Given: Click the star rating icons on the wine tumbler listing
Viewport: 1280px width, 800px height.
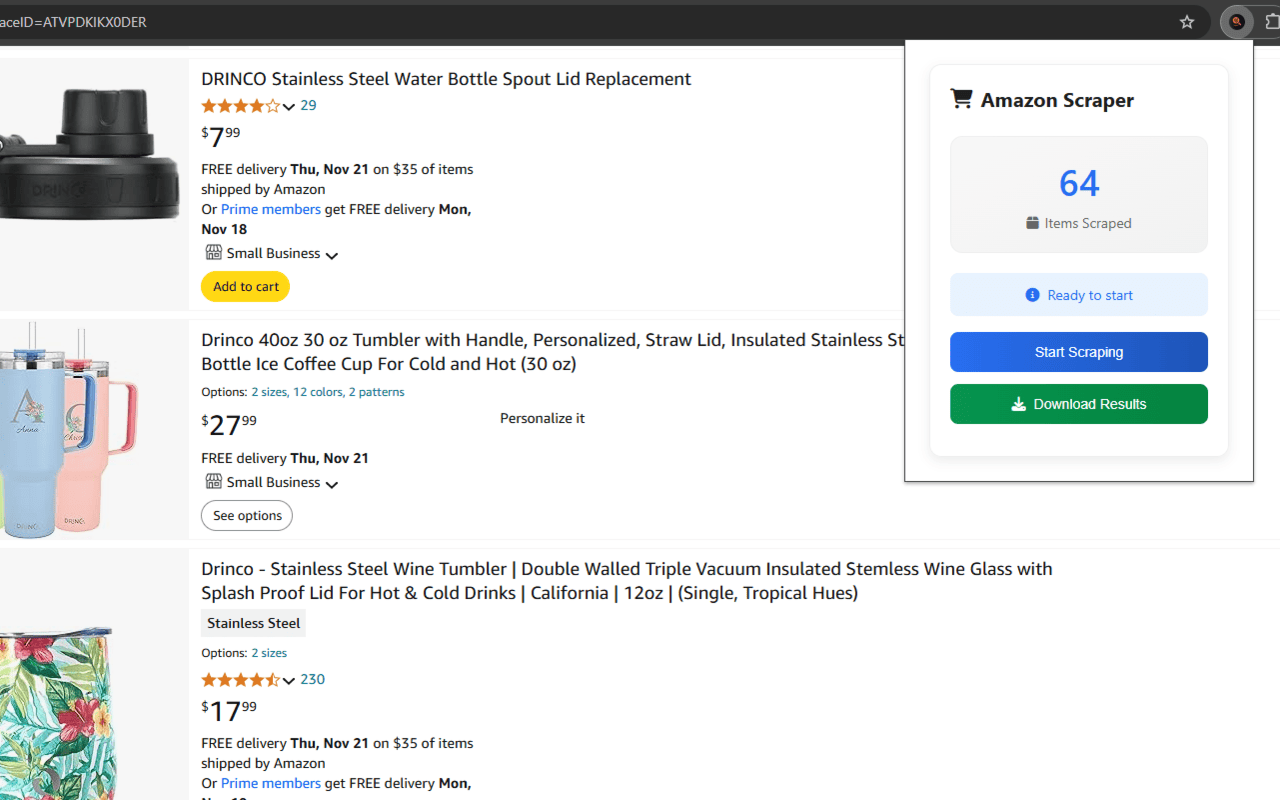Looking at the screenshot, I should [240, 679].
